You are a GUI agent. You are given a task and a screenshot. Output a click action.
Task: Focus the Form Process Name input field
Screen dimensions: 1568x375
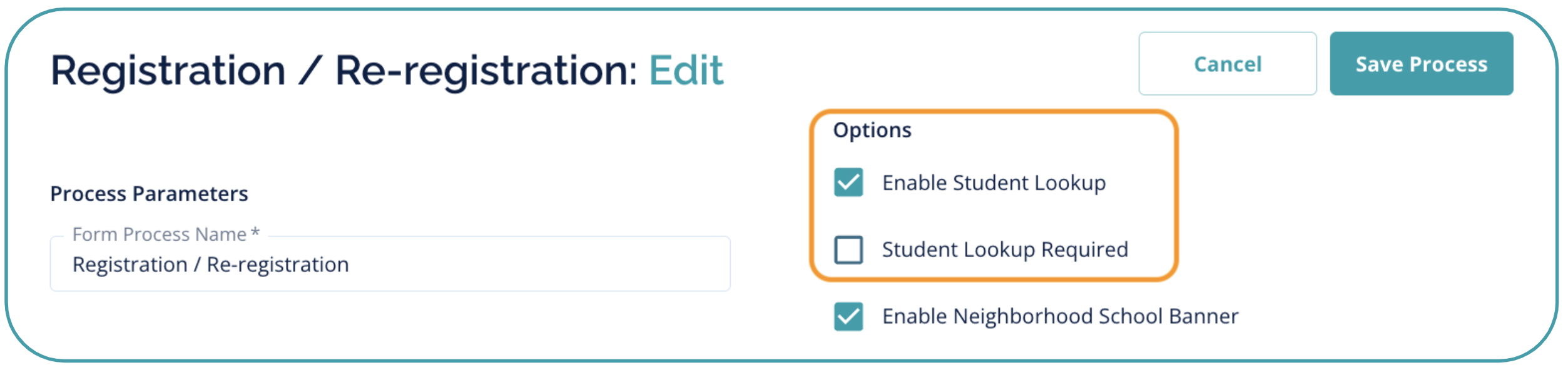[x=389, y=264]
